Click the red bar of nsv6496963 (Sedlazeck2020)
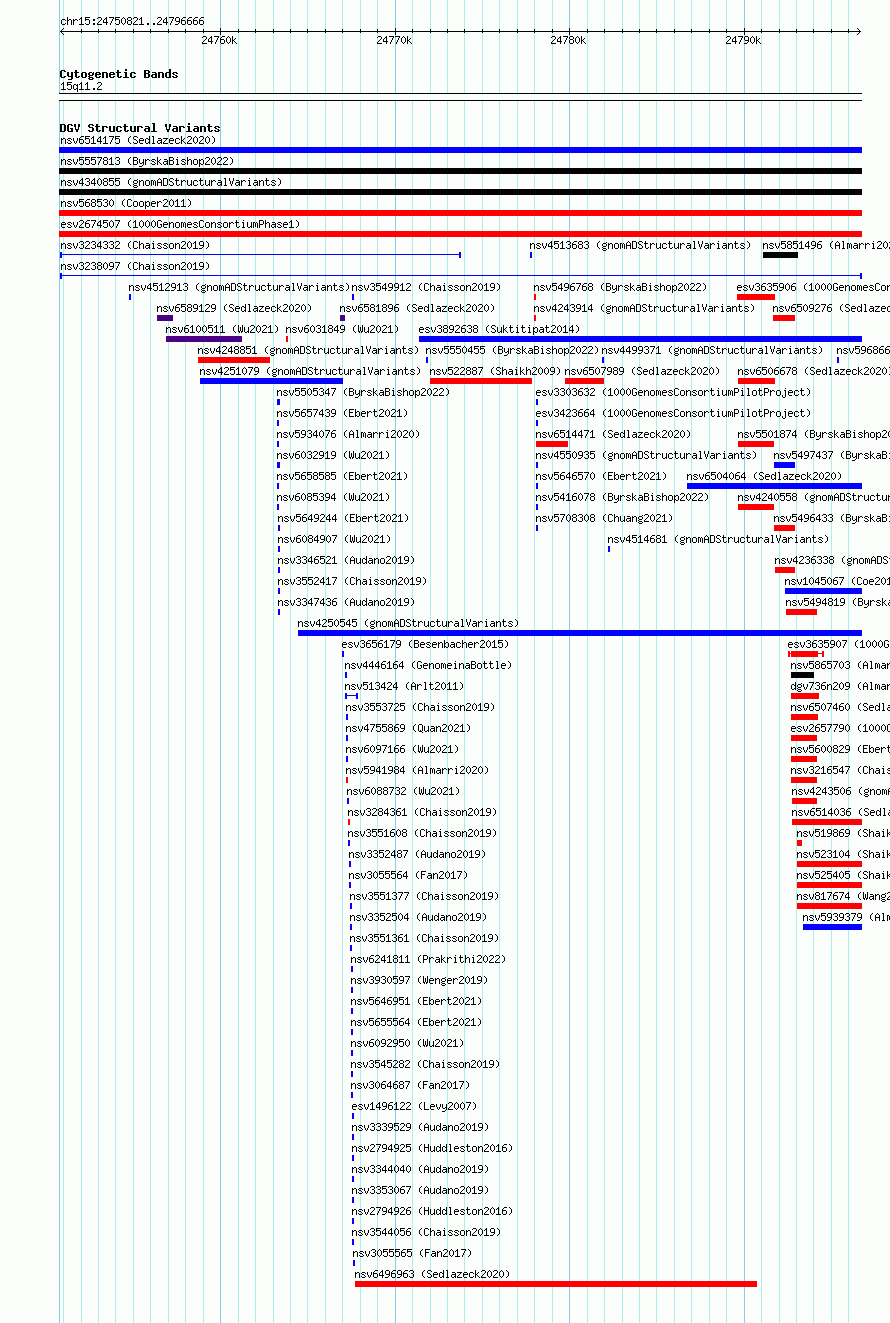This screenshot has height=1323, width=890. point(556,1284)
